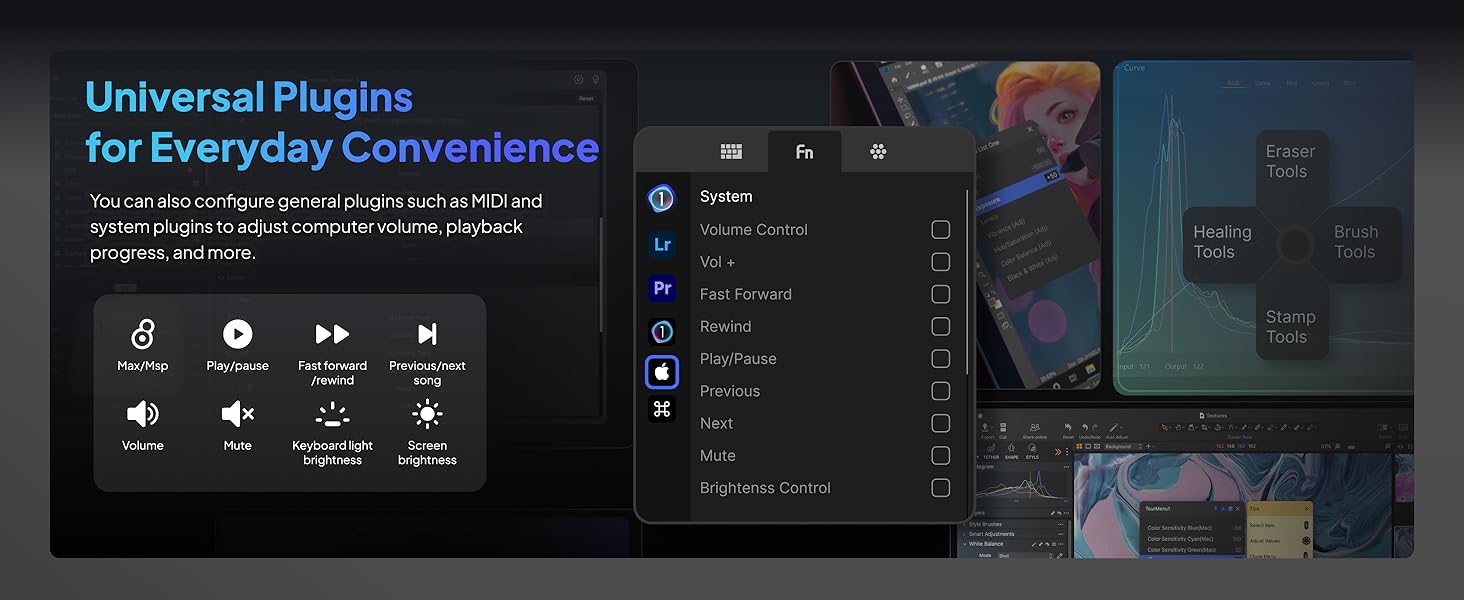Click the Screen brightness sun icon
Image resolution: width=1464 pixels, height=600 pixels.
pyautogui.click(x=427, y=414)
